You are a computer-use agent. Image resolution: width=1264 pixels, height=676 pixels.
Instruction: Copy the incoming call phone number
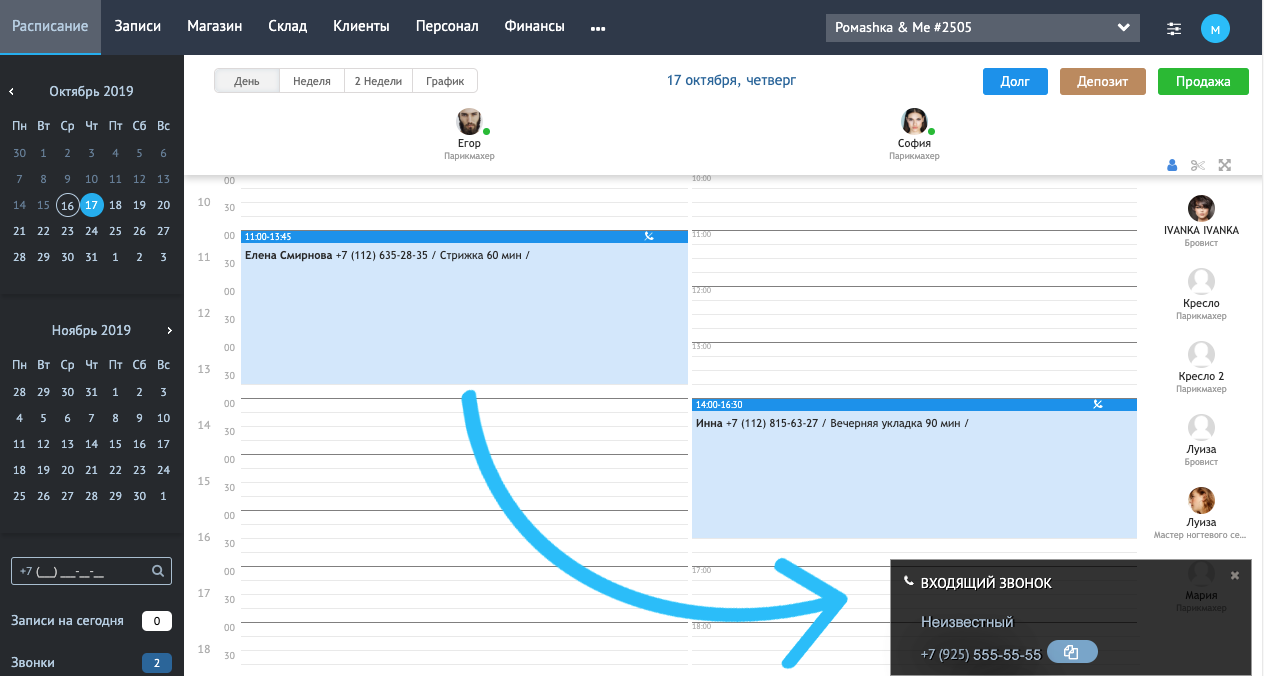1071,653
